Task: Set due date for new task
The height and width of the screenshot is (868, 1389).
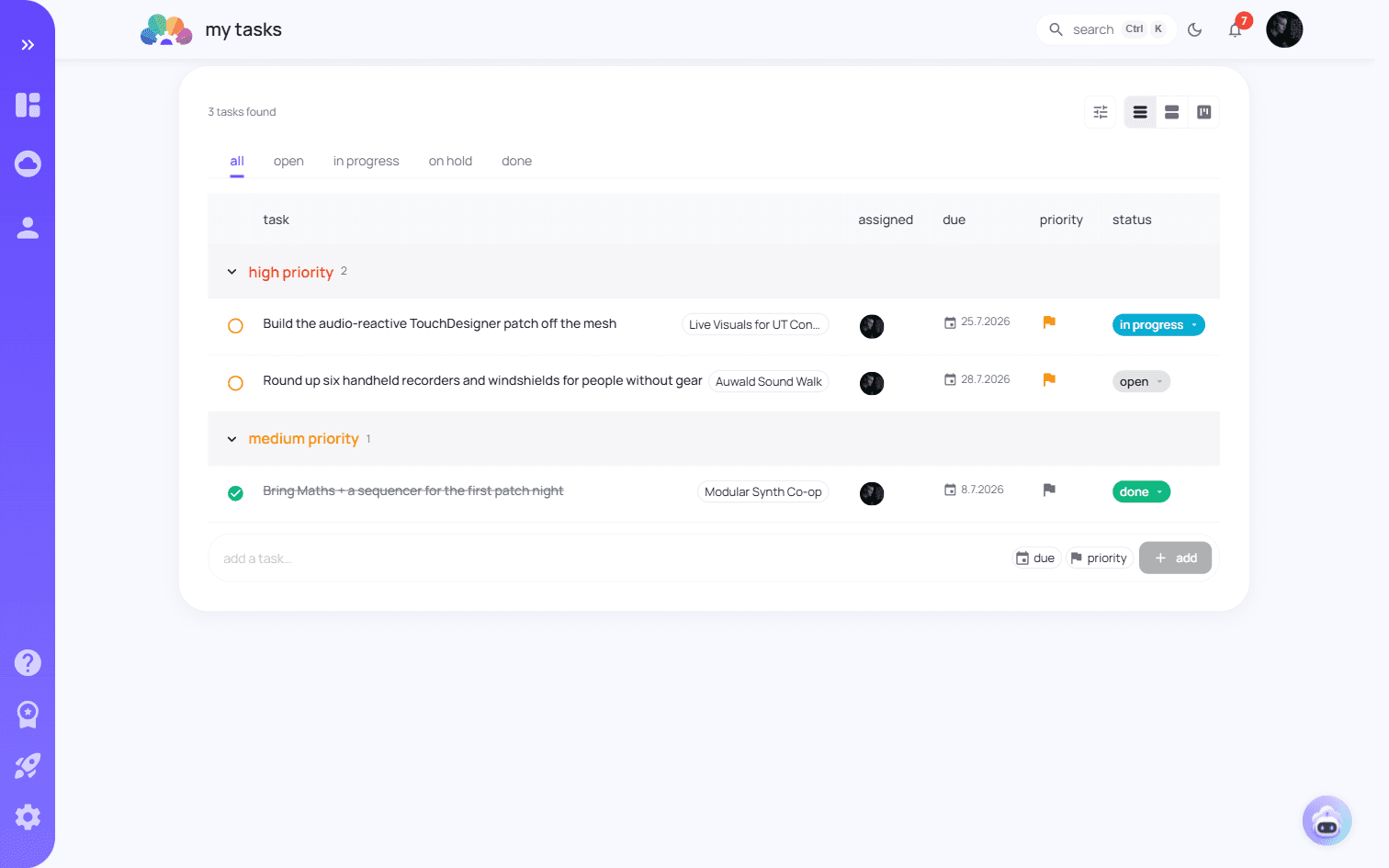Action: (x=1036, y=558)
